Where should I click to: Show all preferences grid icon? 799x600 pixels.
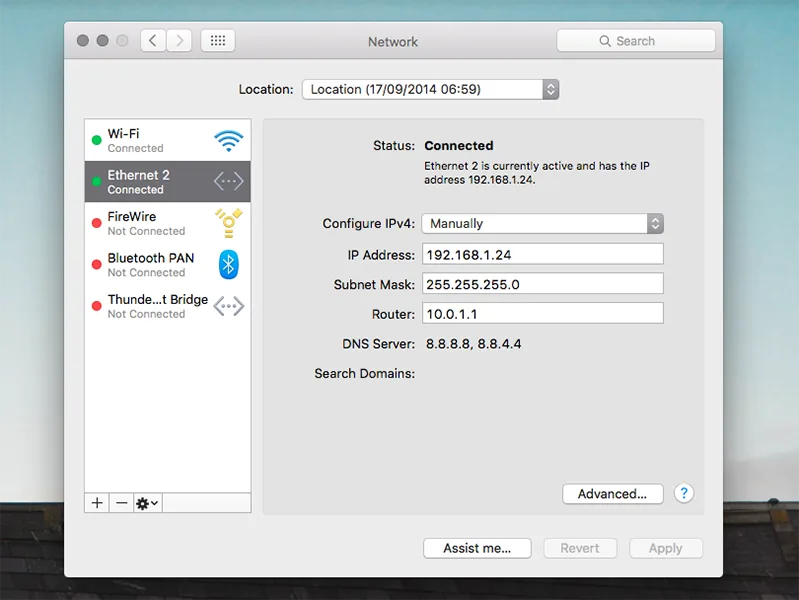pyautogui.click(x=218, y=41)
